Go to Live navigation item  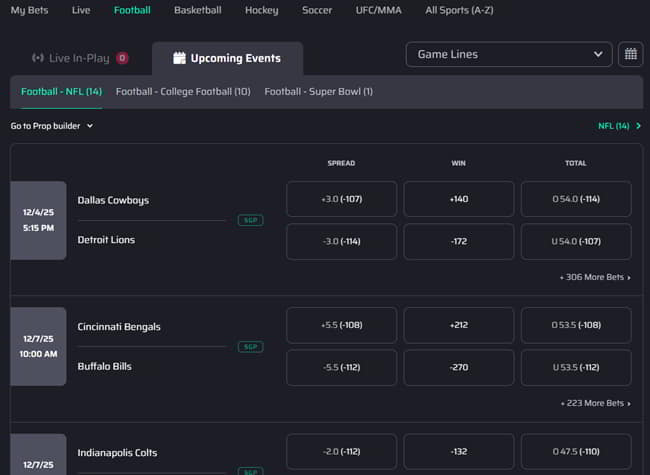click(x=81, y=10)
